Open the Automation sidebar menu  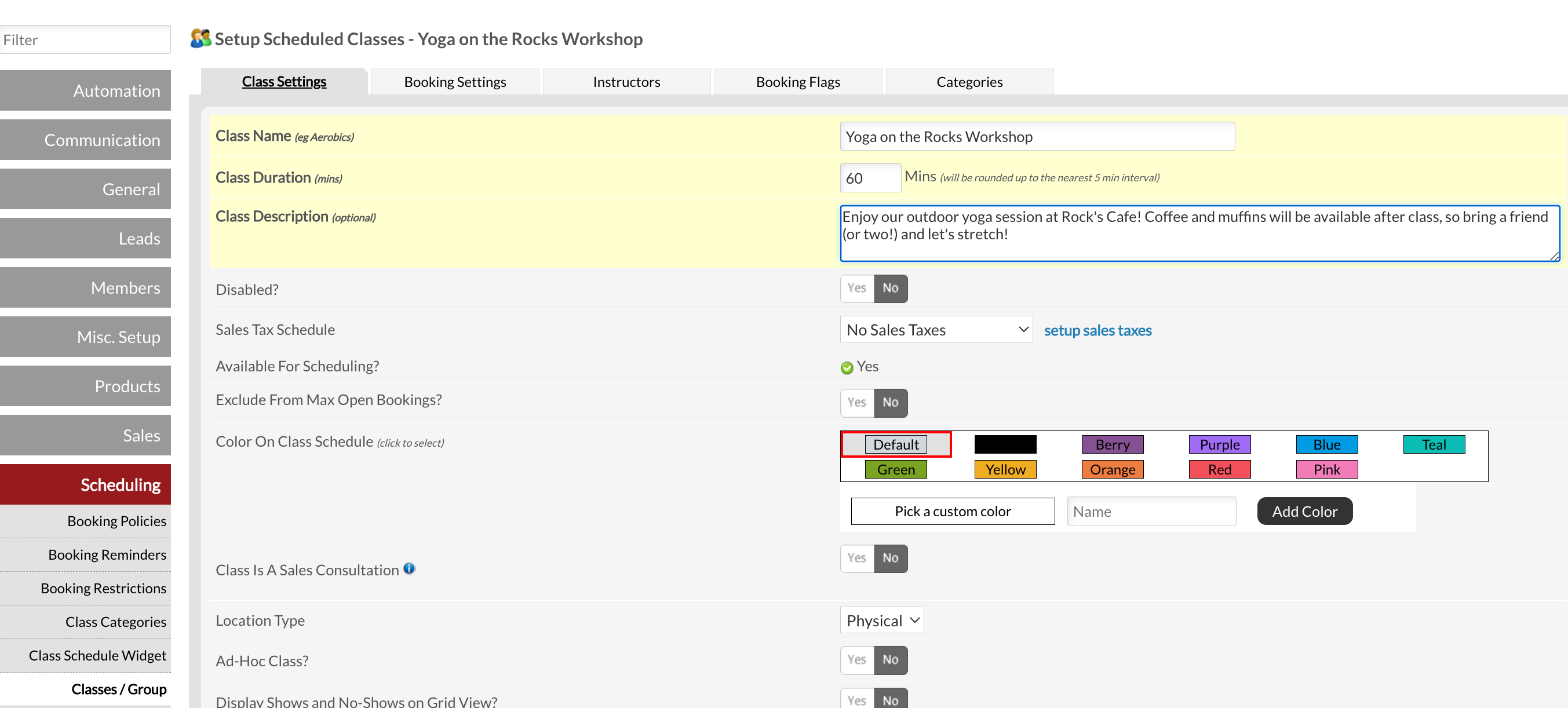pos(85,91)
